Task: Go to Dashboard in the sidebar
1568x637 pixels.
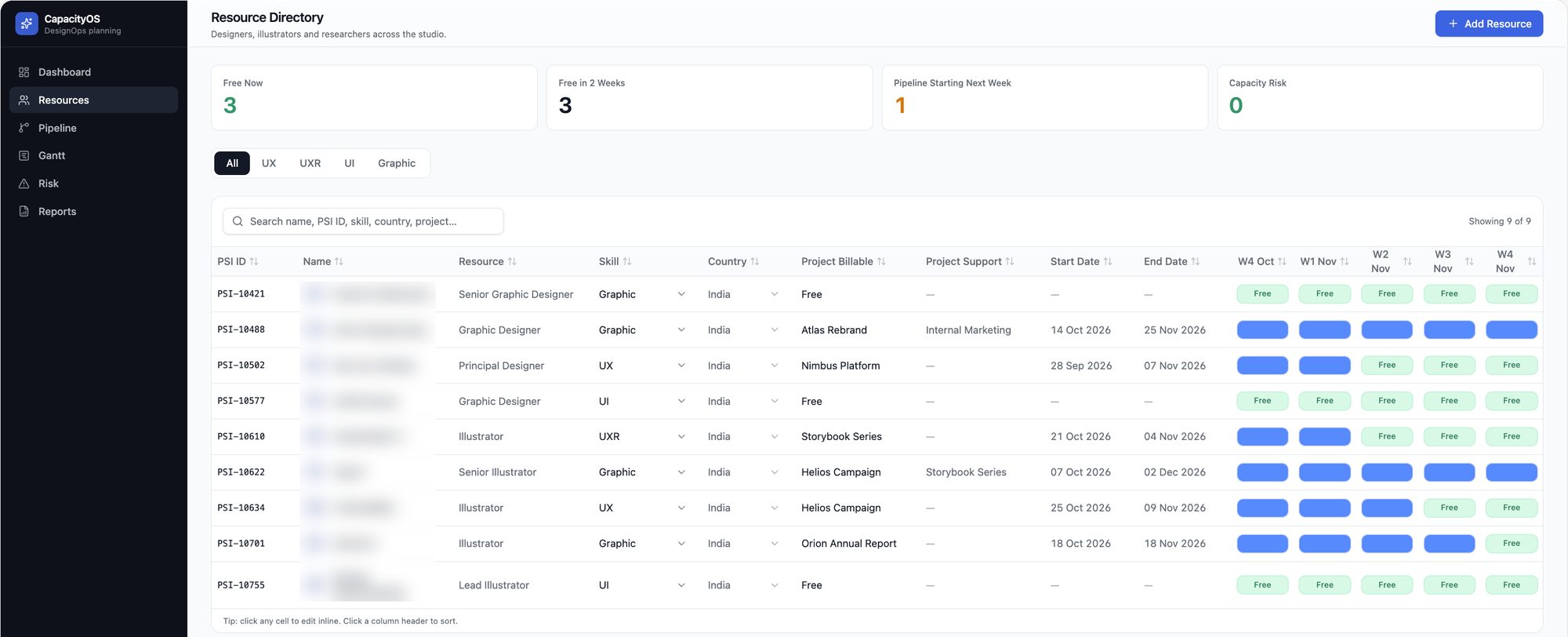Action: (93, 72)
